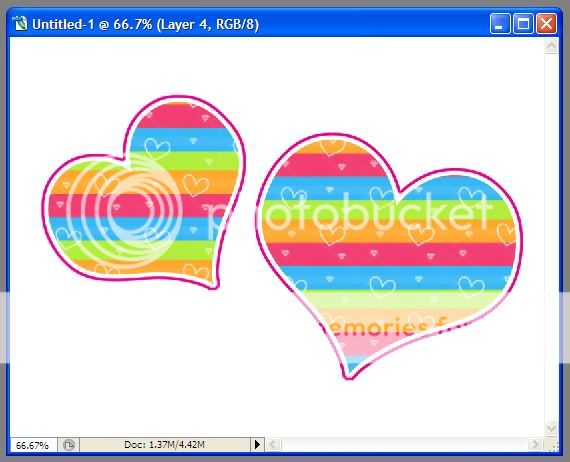Click the Untitled-1 title bar text
Image resolution: width=570 pixels, height=462 pixels.
coord(145,24)
